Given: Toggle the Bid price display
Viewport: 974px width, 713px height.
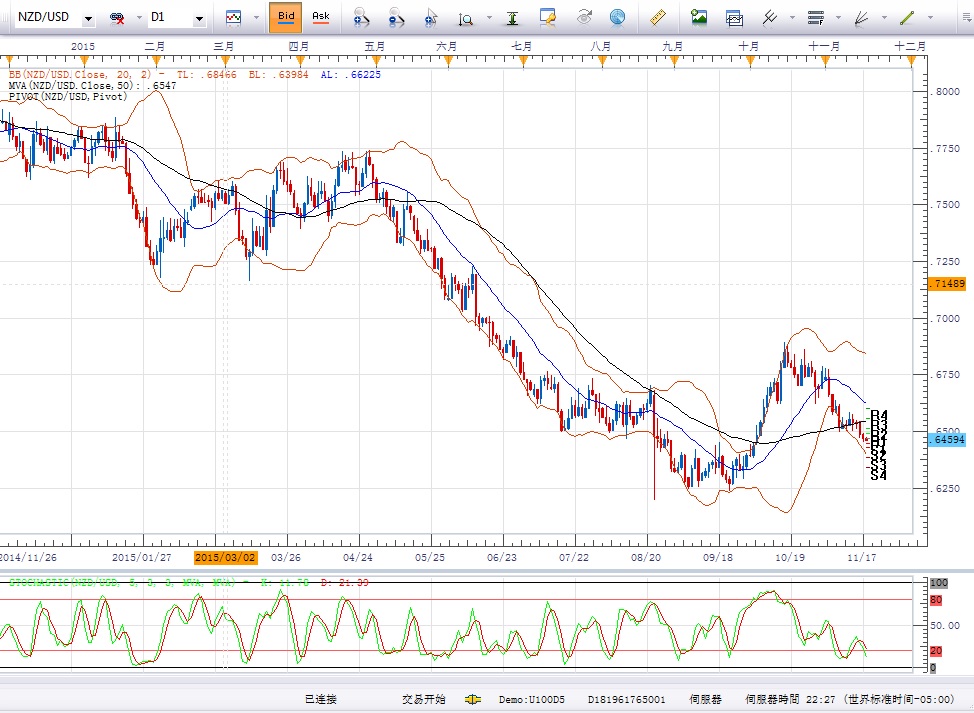Looking at the screenshot, I should [x=286, y=17].
